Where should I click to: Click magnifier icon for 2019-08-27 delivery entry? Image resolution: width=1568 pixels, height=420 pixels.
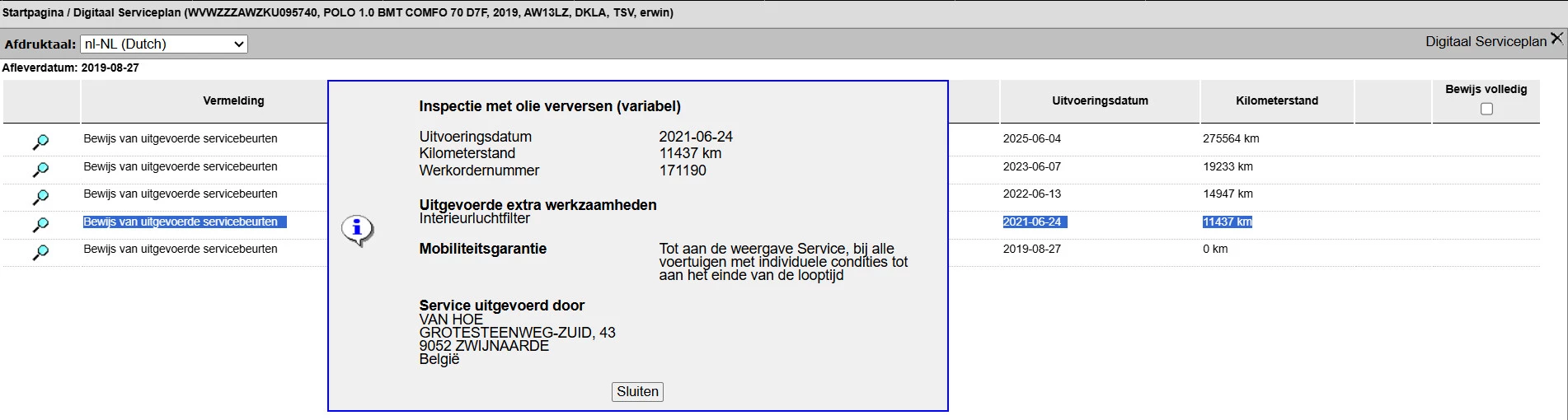tap(40, 252)
